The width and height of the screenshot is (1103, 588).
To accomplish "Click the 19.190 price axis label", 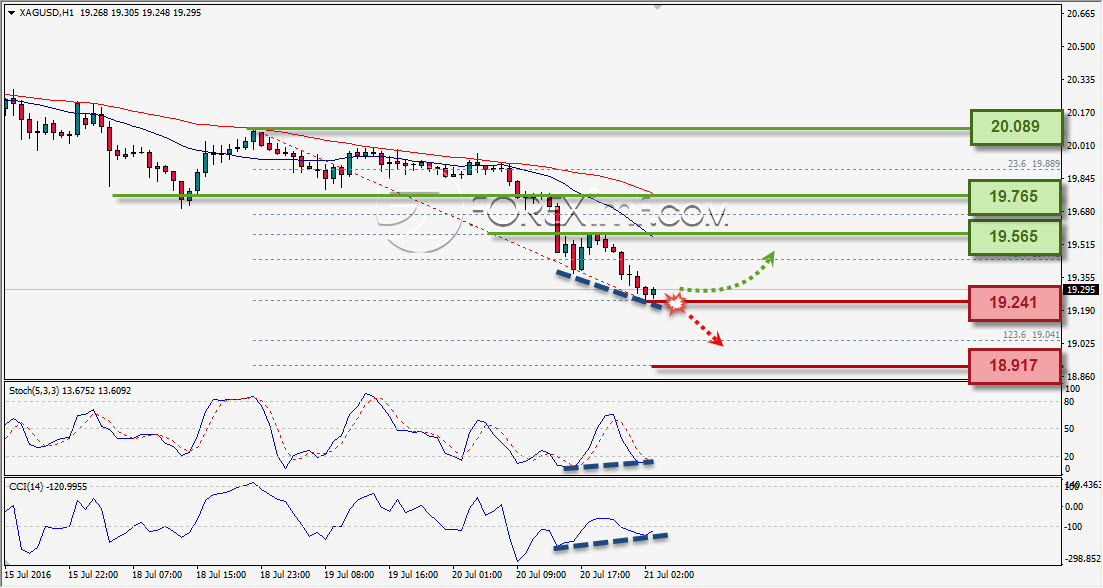I will point(1080,310).
